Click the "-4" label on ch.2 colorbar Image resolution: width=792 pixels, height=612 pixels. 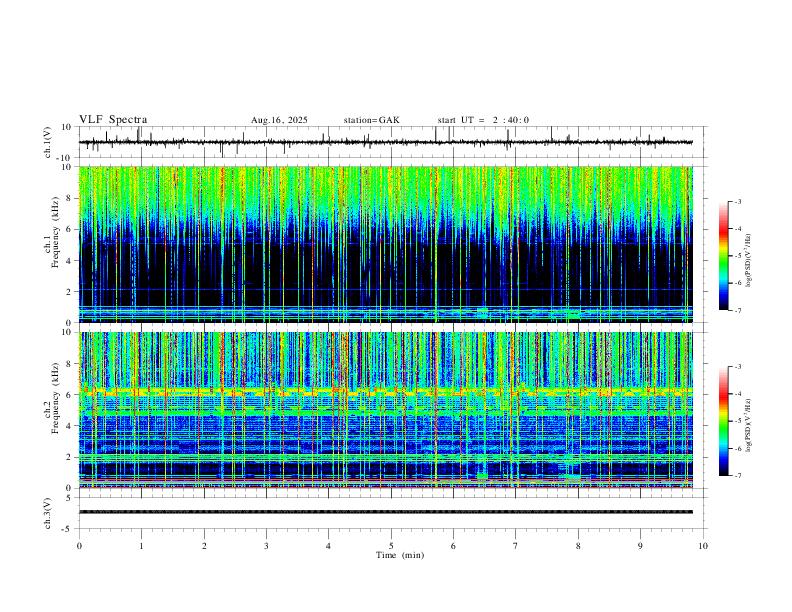(x=738, y=394)
